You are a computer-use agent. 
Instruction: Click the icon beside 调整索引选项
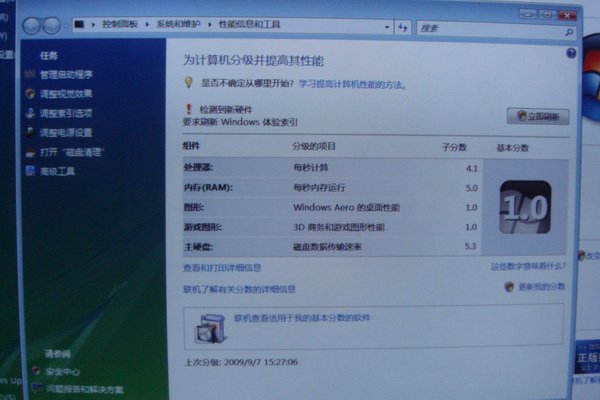tap(30, 113)
